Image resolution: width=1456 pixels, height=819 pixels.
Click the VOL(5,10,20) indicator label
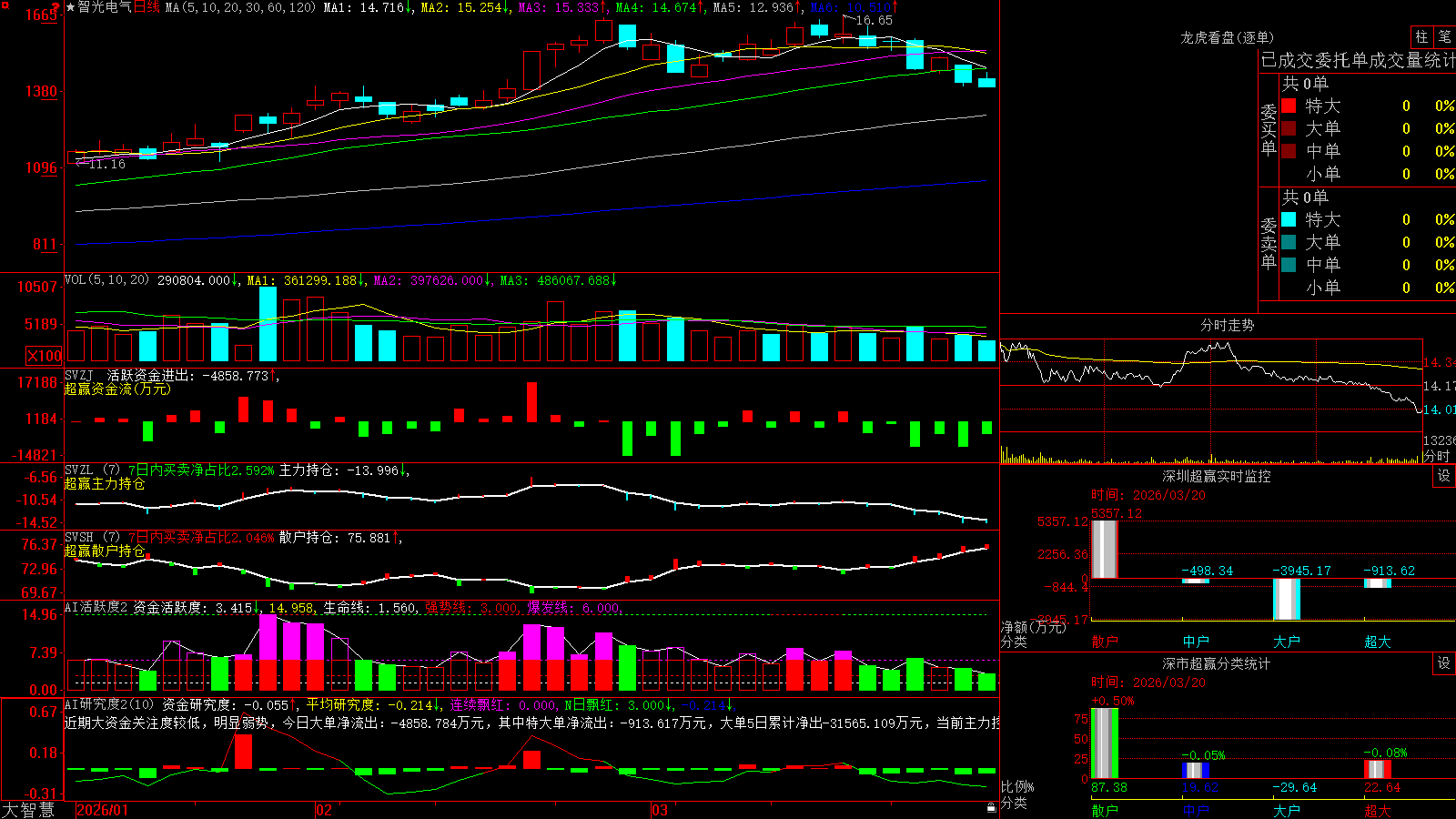[107, 280]
